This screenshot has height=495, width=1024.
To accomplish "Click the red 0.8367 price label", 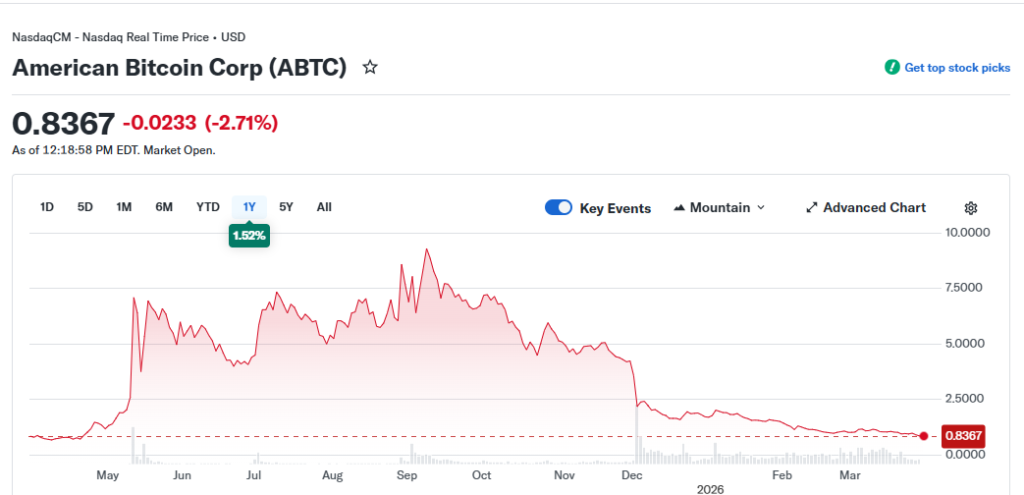I will (x=963, y=436).
